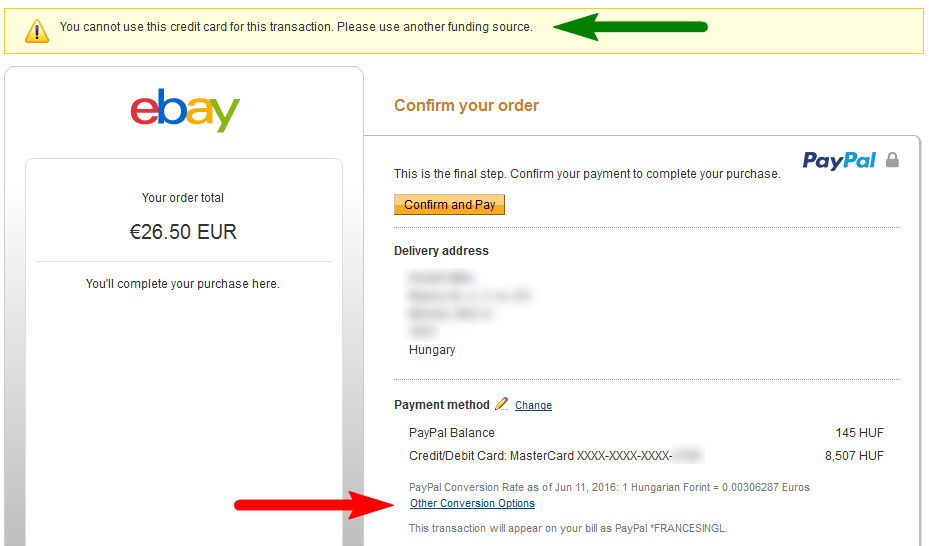The image size is (929, 546).
Task: Click the Confirm your order heading
Action: click(466, 105)
